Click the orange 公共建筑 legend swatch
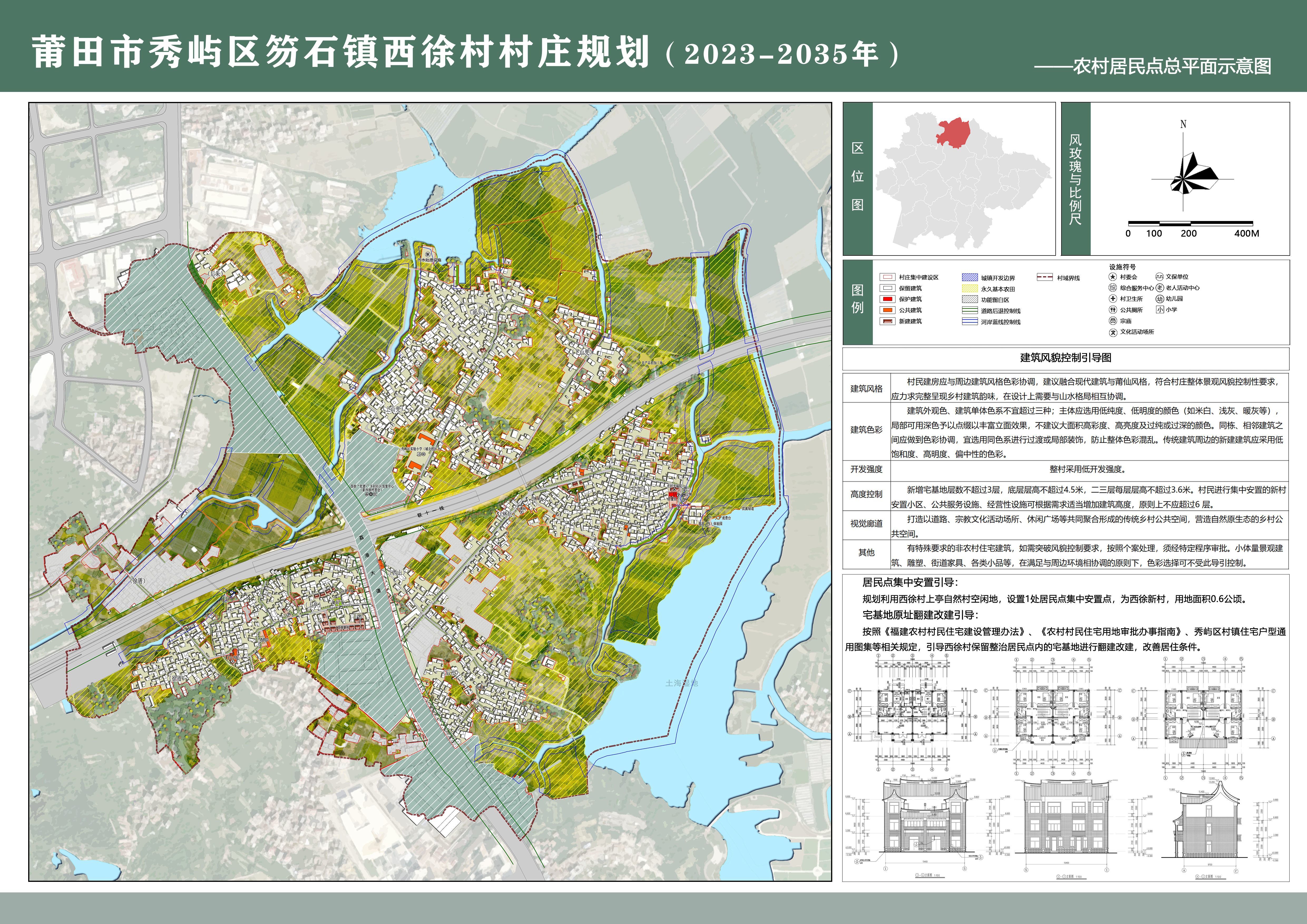The image size is (1307, 924). (x=888, y=310)
